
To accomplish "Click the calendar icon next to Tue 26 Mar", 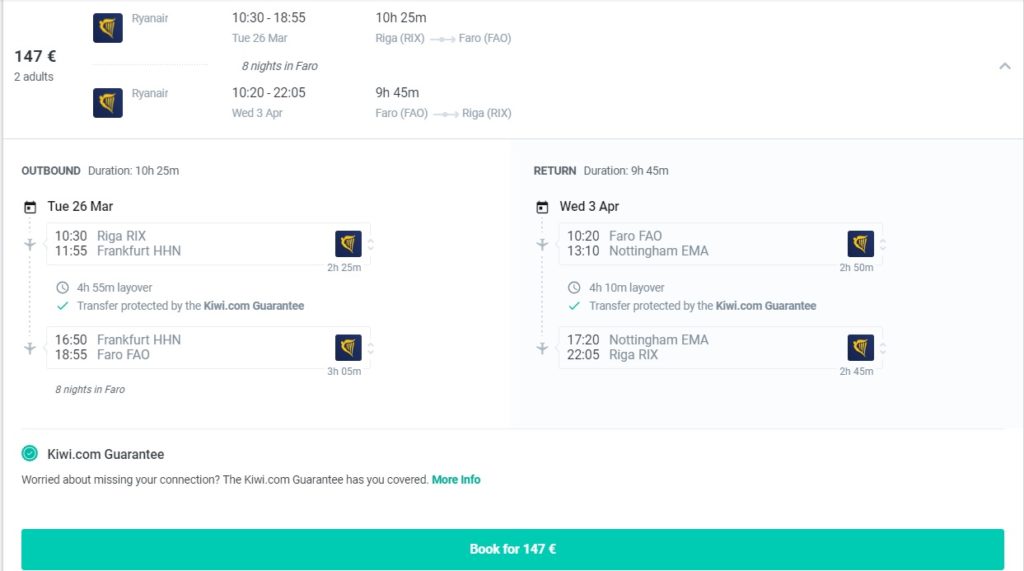I will coord(30,207).
